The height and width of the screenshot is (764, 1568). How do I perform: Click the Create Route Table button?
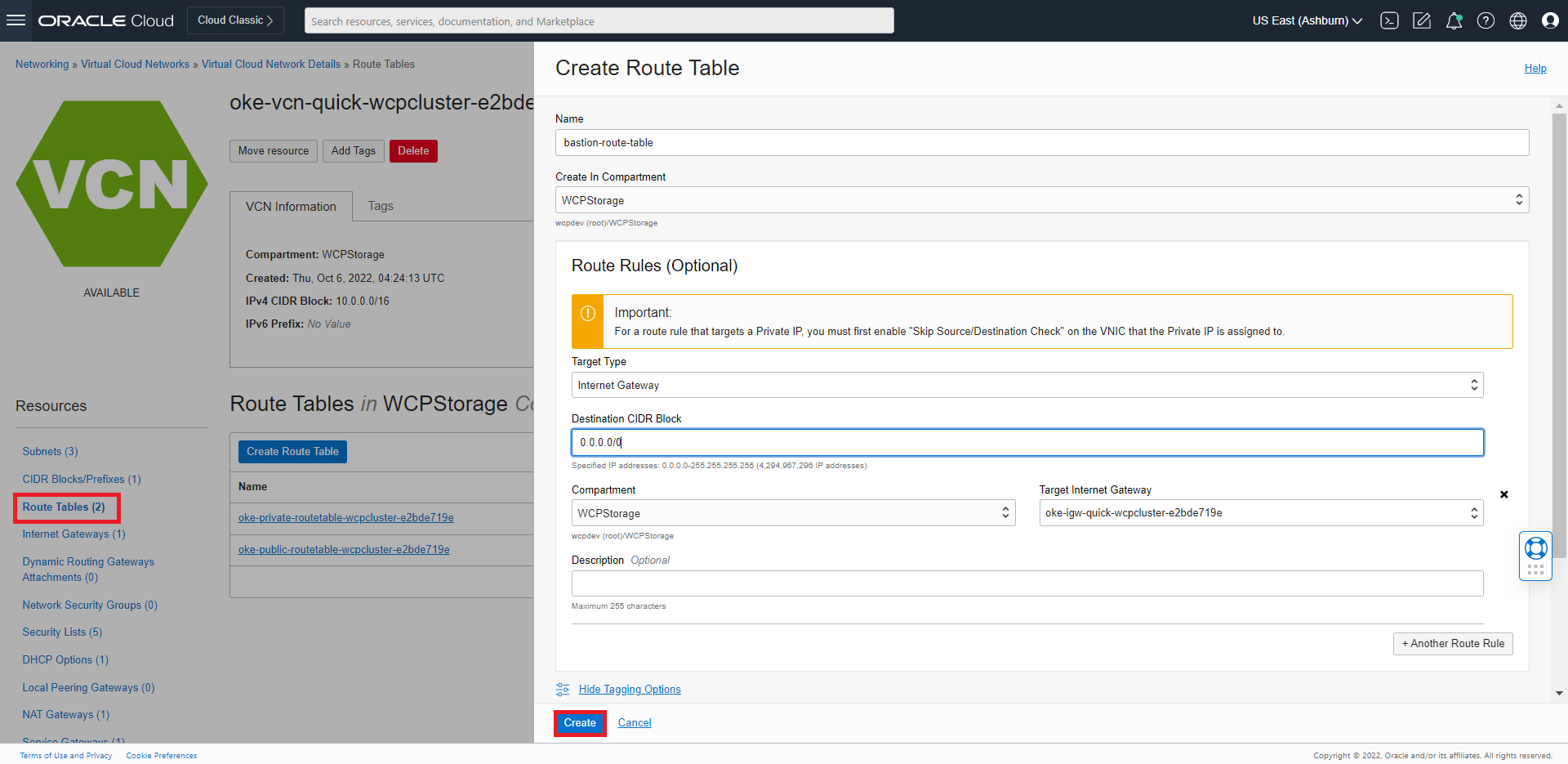pos(292,452)
